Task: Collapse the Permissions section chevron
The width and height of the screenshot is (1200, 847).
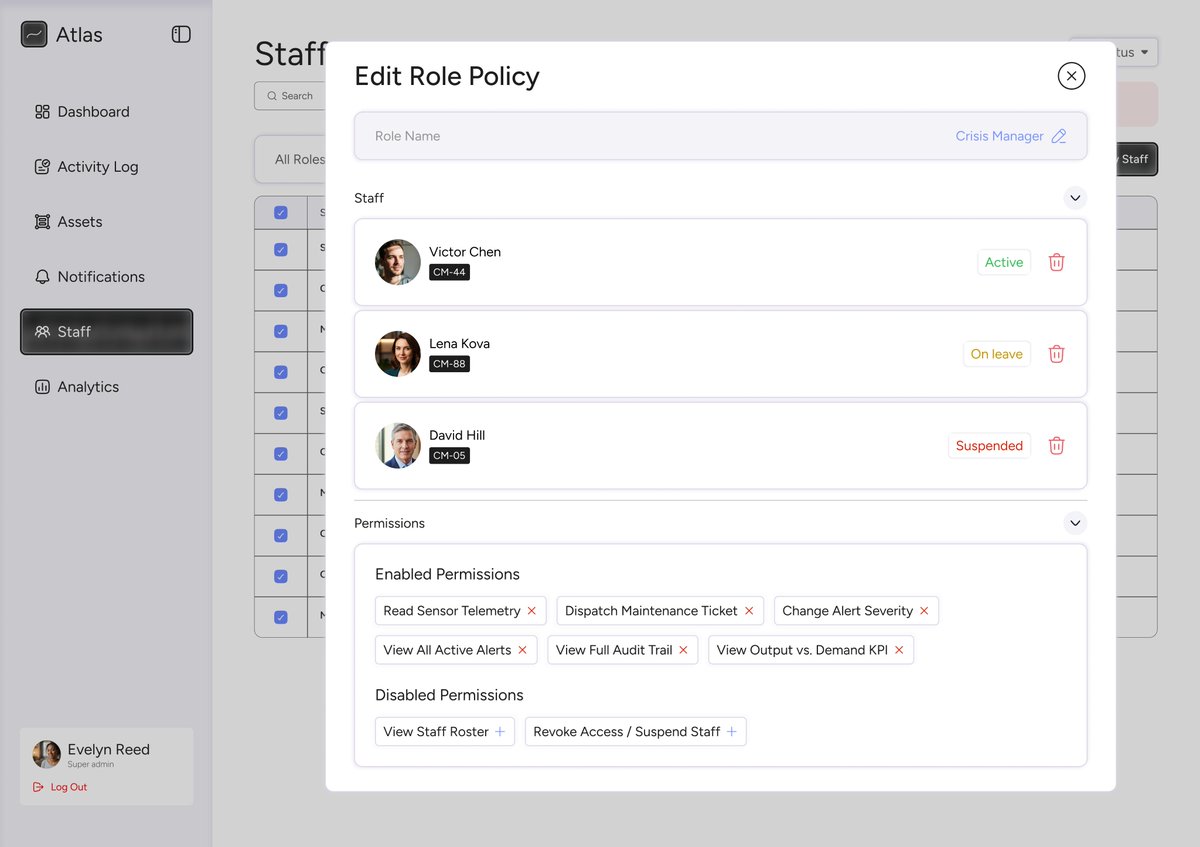Action: (1075, 522)
